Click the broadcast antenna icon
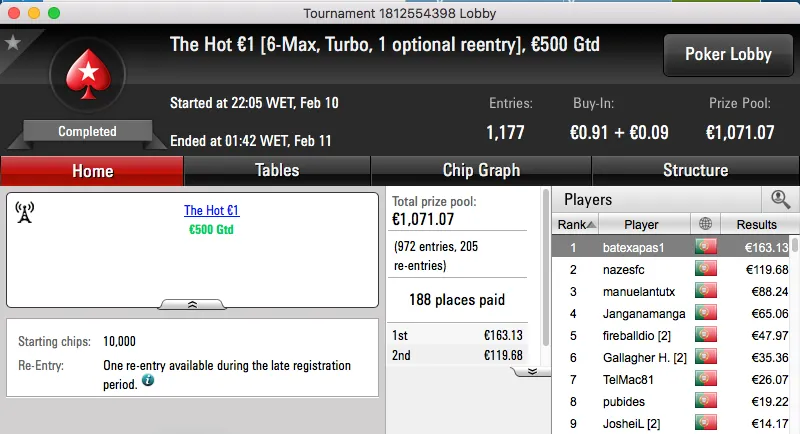This screenshot has width=800, height=434. [25, 212]
